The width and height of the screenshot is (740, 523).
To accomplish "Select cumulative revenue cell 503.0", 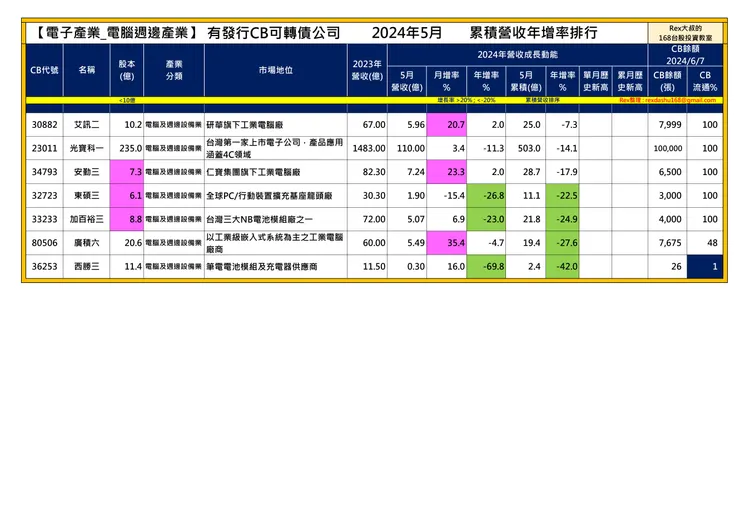I will 526,148.
